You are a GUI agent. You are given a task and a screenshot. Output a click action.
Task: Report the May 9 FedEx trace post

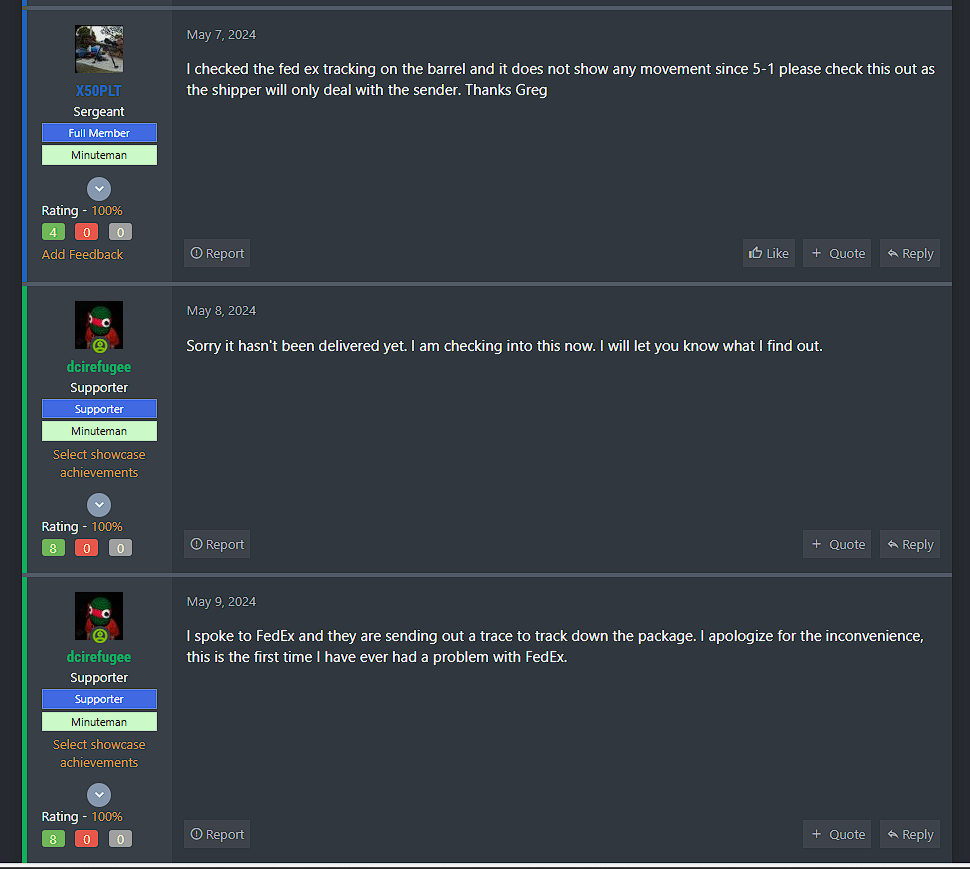coord(217,834)
